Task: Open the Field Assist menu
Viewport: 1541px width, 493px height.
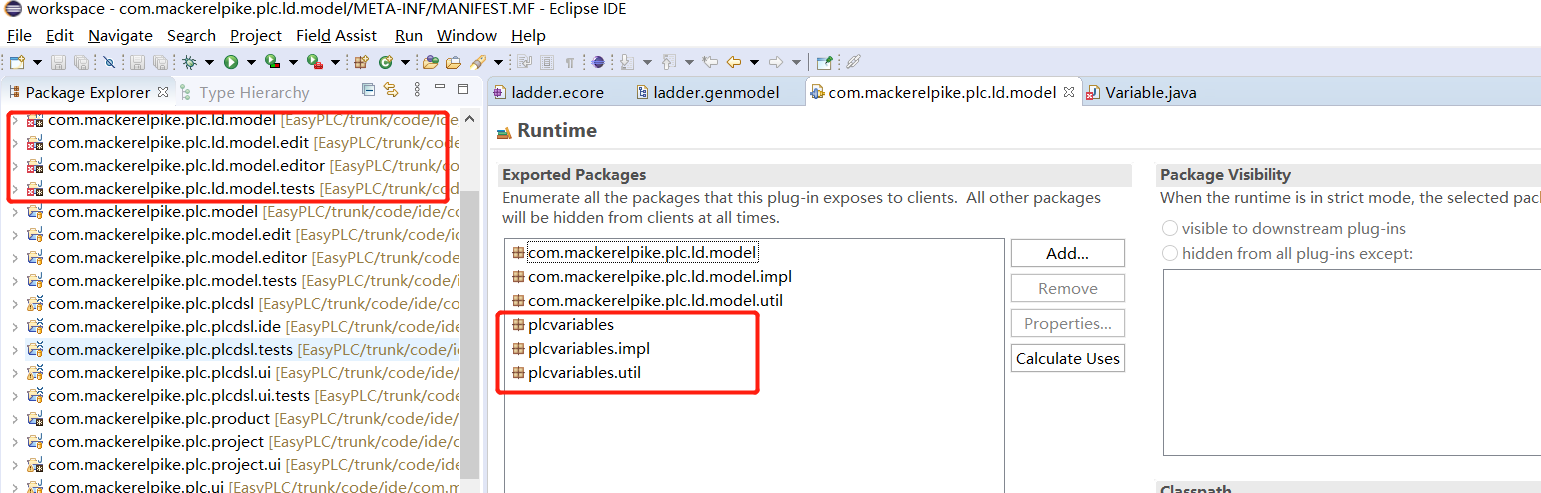Action: click(336, 35)
